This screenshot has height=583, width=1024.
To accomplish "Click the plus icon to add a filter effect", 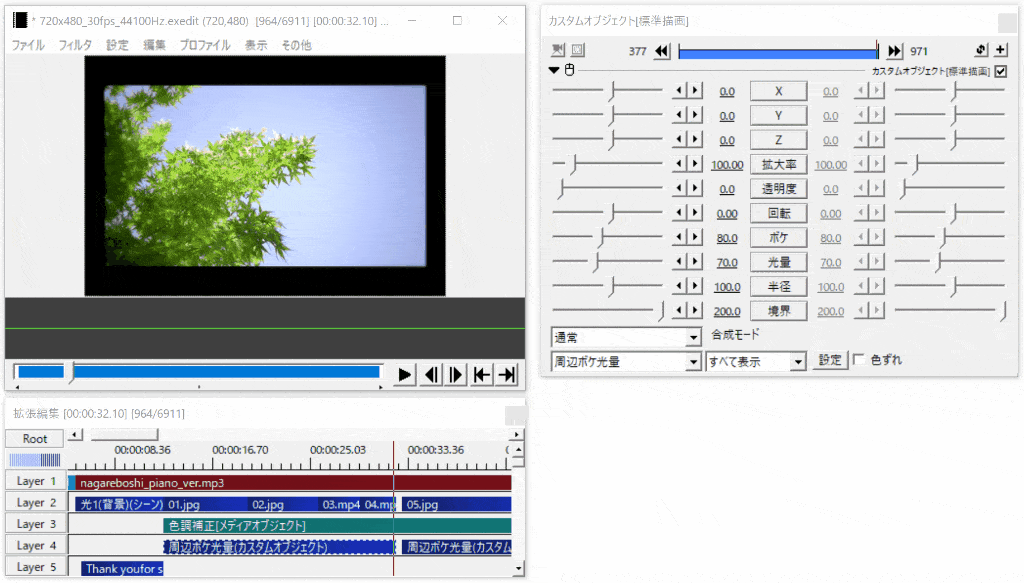I will click(x=1001, y=51).
